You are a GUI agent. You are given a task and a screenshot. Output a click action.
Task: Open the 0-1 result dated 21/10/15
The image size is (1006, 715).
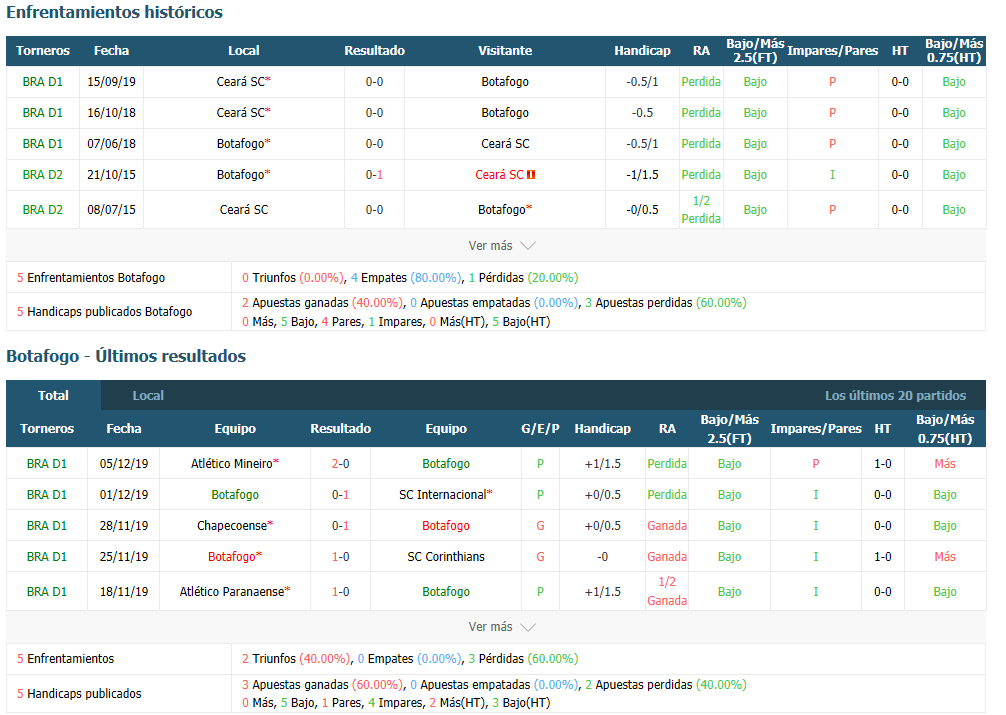click(374, 175)
